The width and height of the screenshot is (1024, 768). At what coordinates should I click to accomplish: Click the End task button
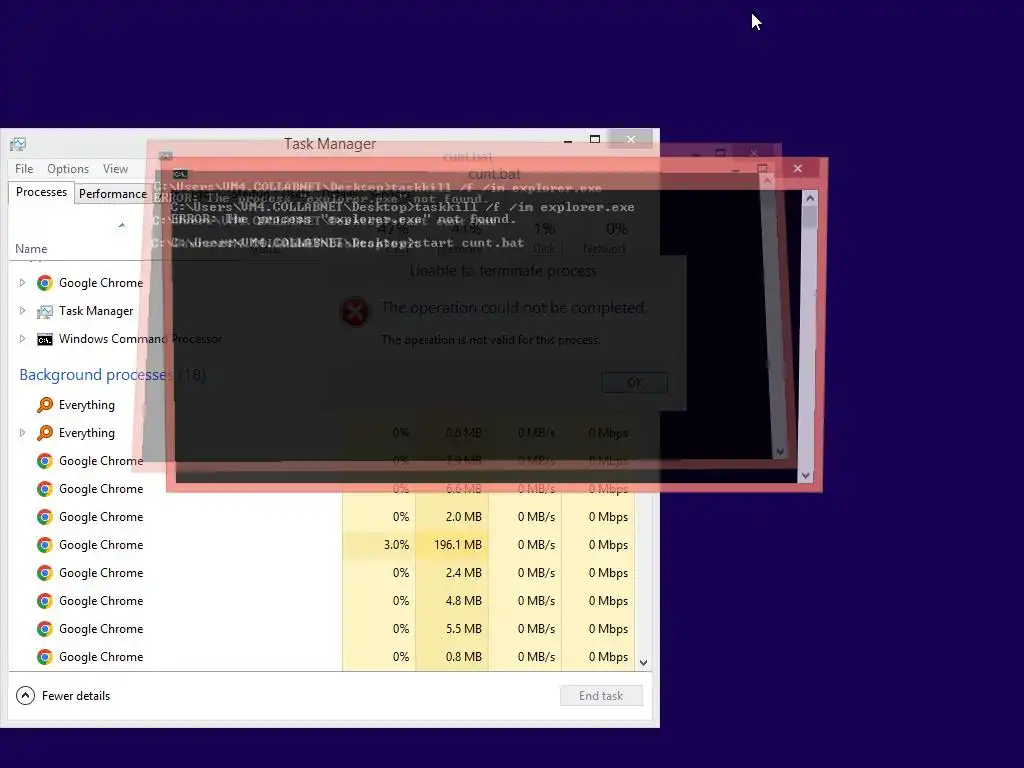point(601,696)
